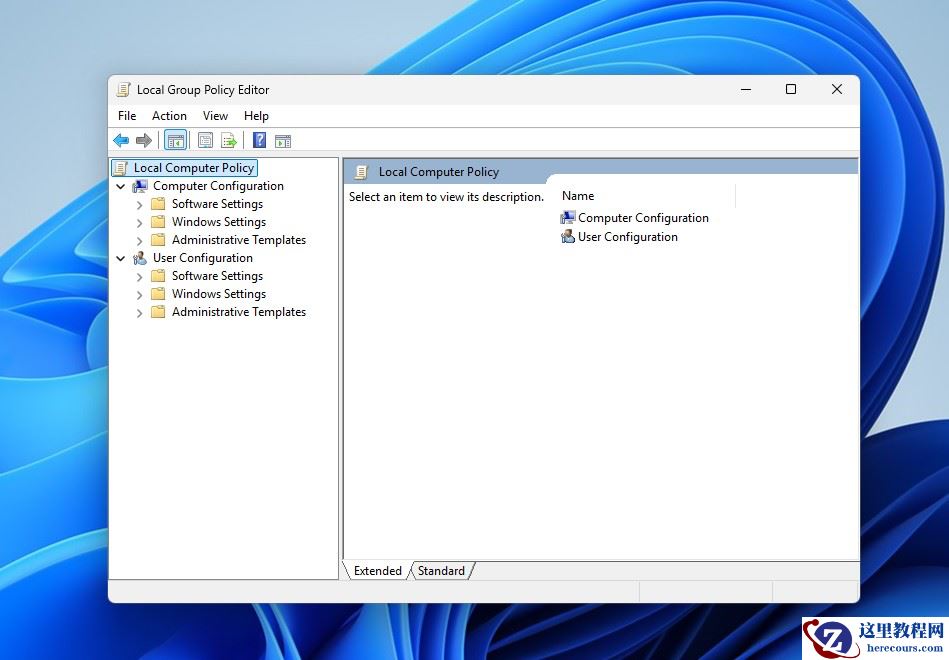Select Computer Configuration icon in right pane
Image resolution: width=949 pixels, height=660 pixels.
(x=568, y=218)
